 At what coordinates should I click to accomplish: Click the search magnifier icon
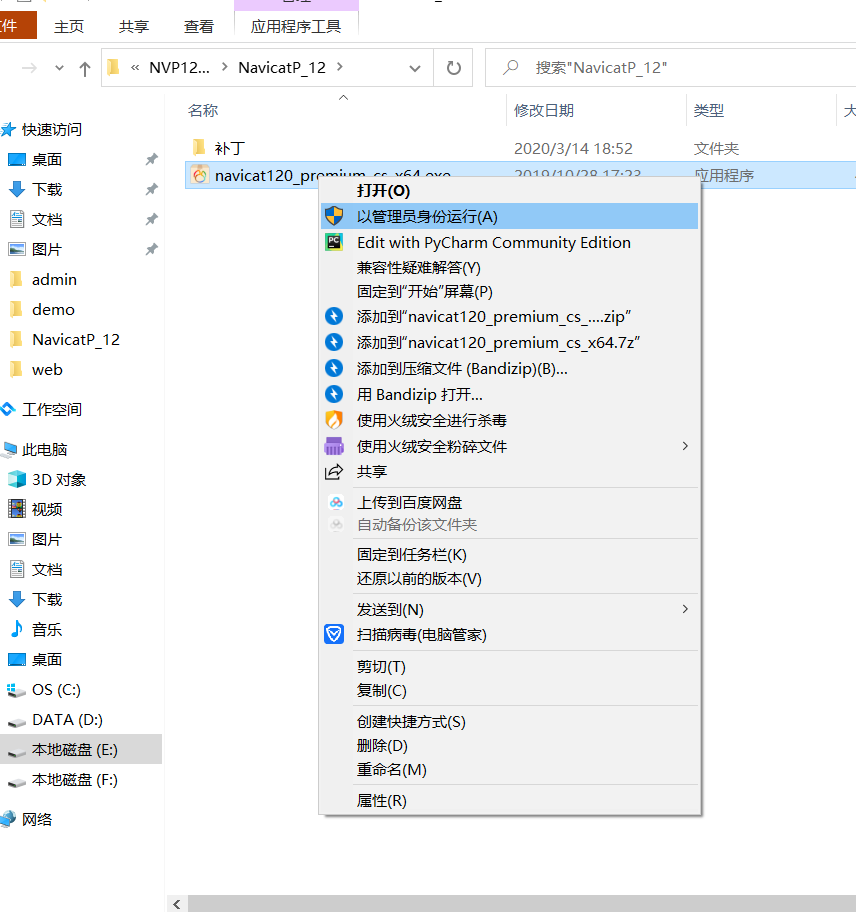pyautogui.click(x=510, y=67)
